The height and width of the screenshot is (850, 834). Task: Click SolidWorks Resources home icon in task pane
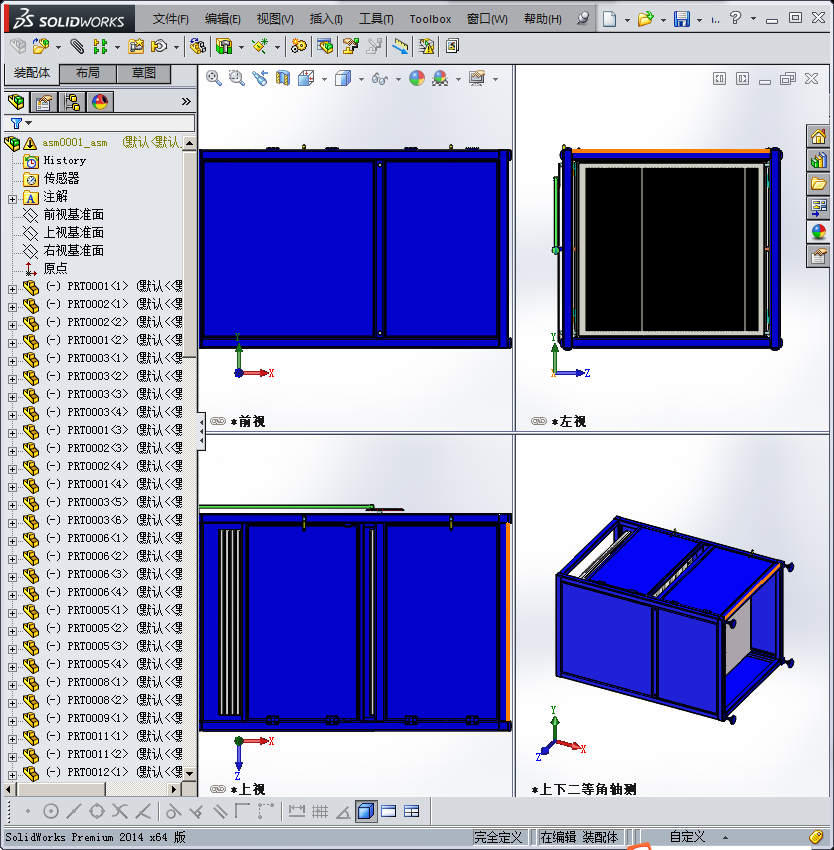tap(818, 137)
